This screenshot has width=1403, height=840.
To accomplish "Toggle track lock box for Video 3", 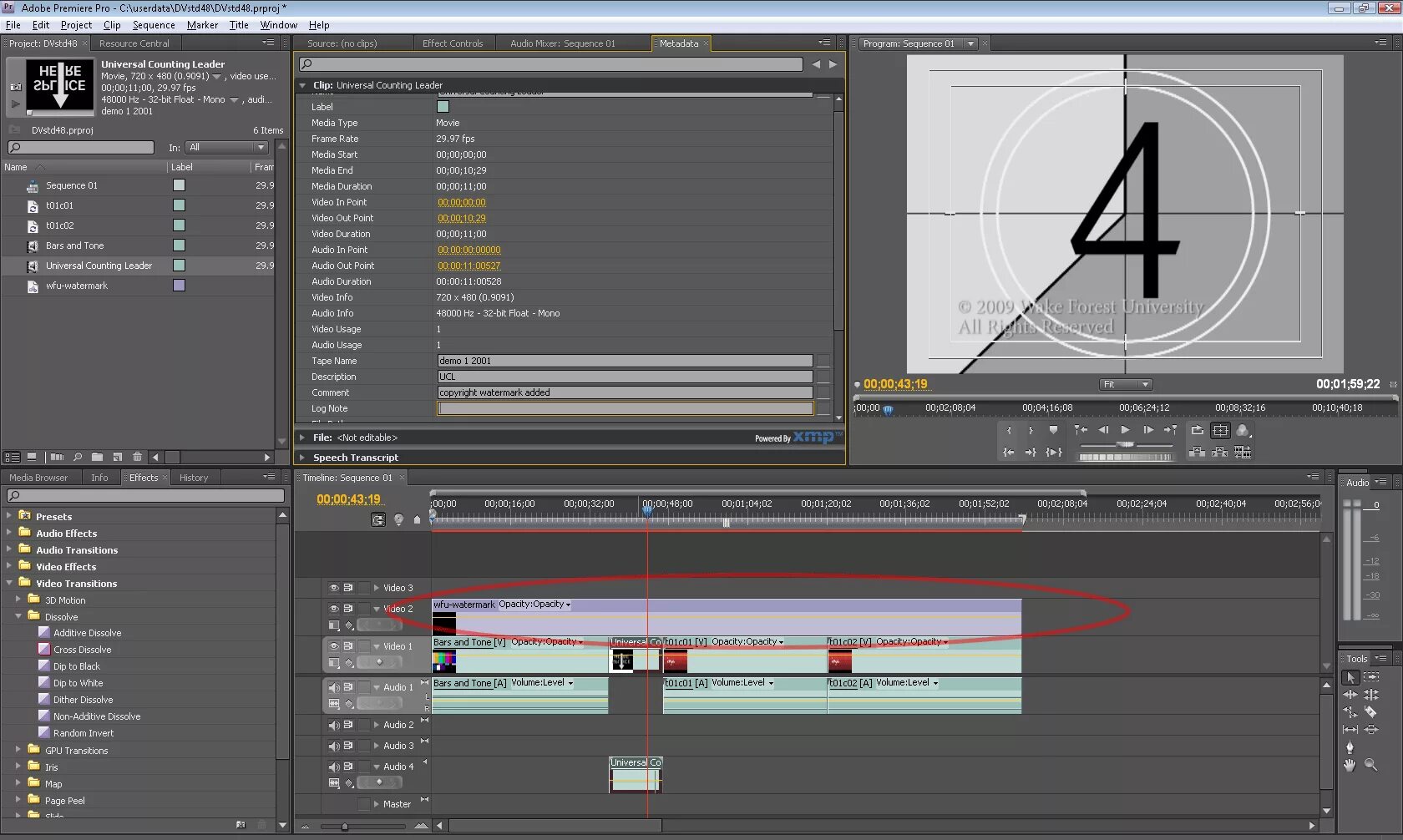I will [363, 588].
